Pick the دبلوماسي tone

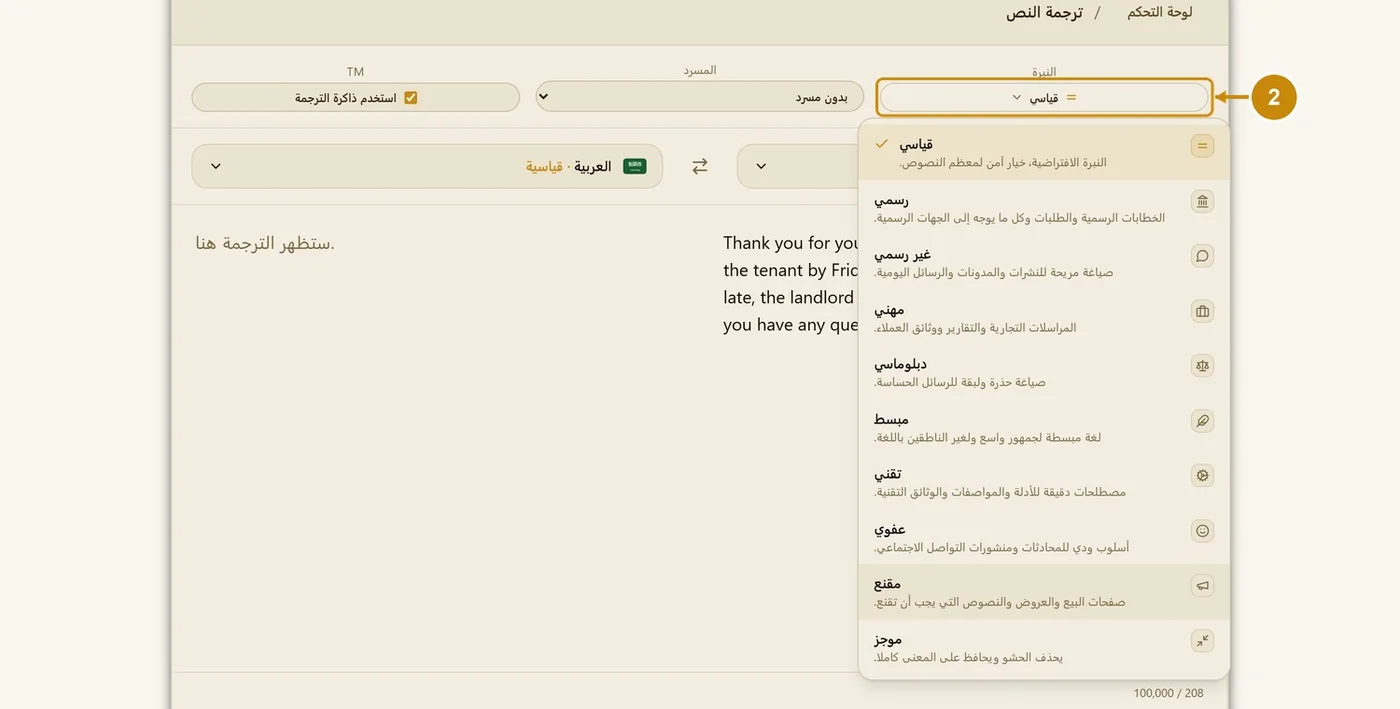click(1044, 373)
